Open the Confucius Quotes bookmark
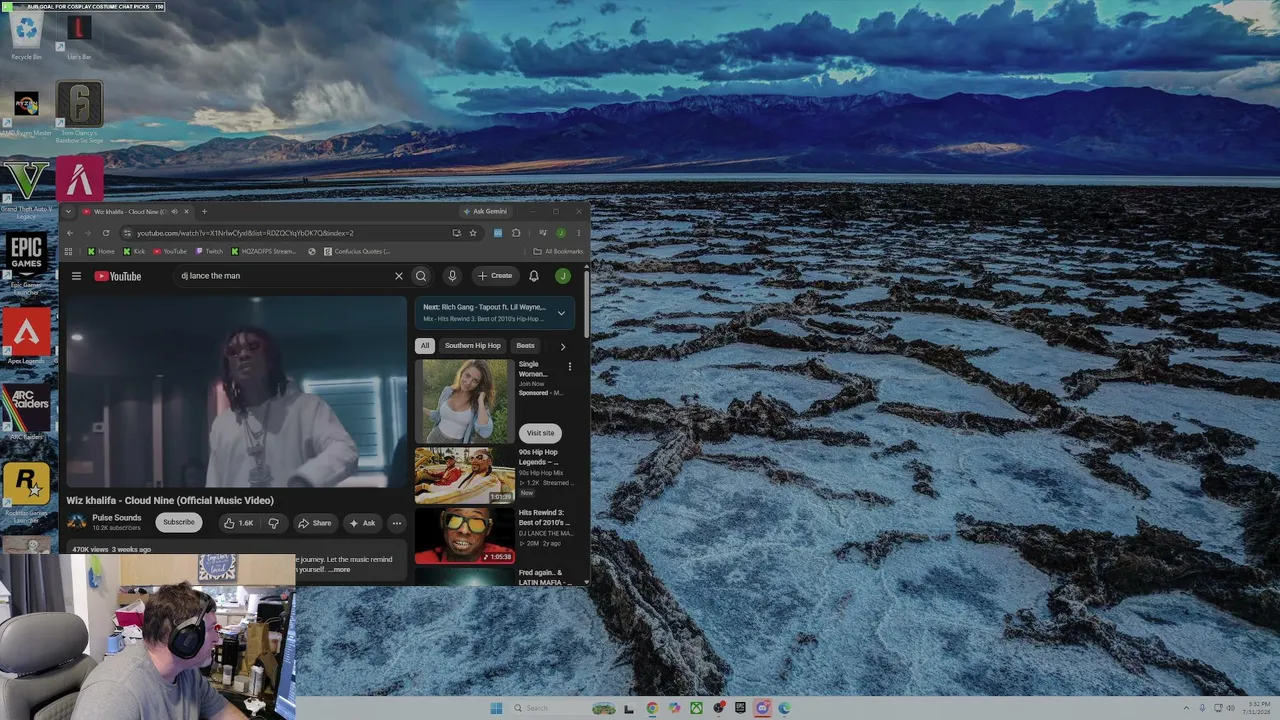 coord(356,252)
